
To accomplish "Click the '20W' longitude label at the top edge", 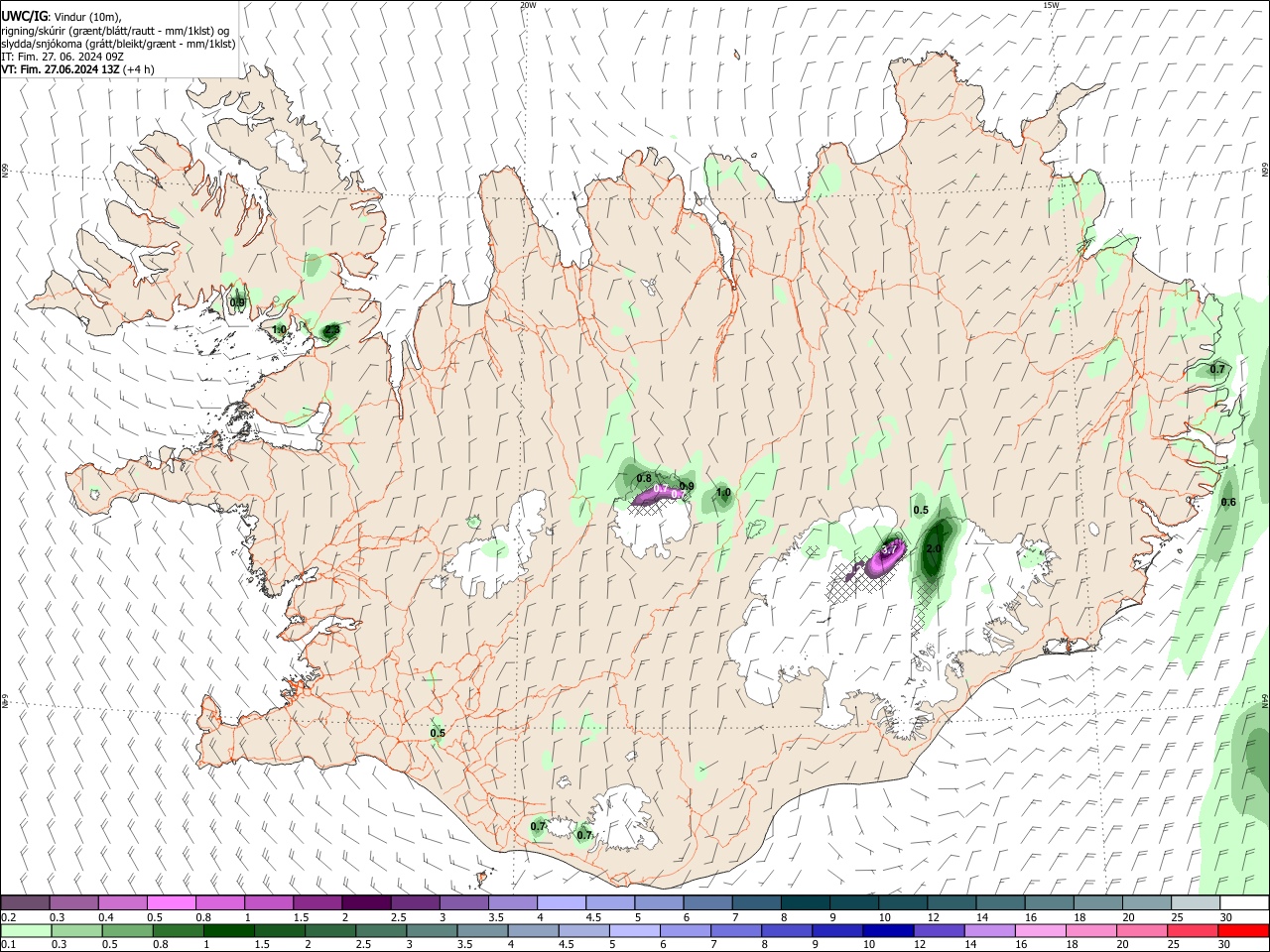I will click(528, 5).
